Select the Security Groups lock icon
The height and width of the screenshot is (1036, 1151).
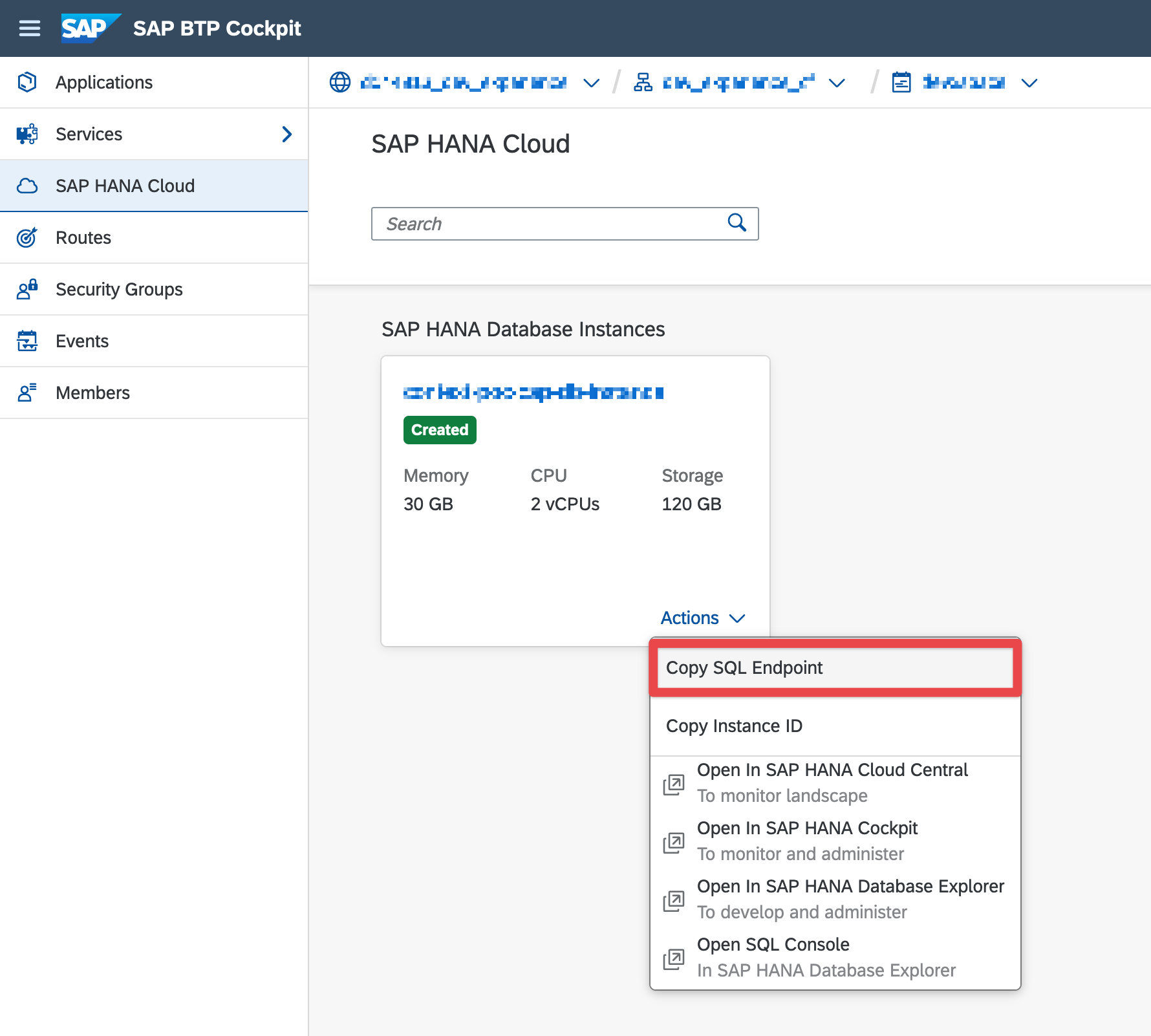27,289
